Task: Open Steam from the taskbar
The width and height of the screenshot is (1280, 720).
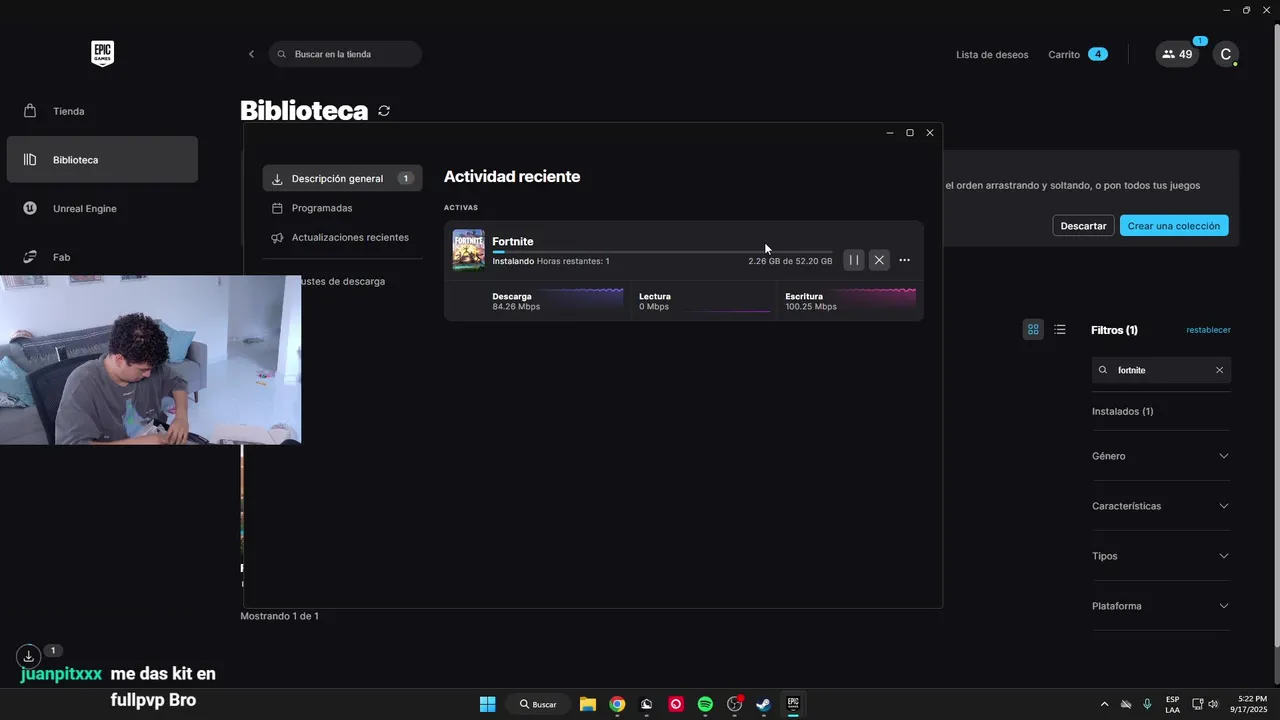Action: (763, 704)
